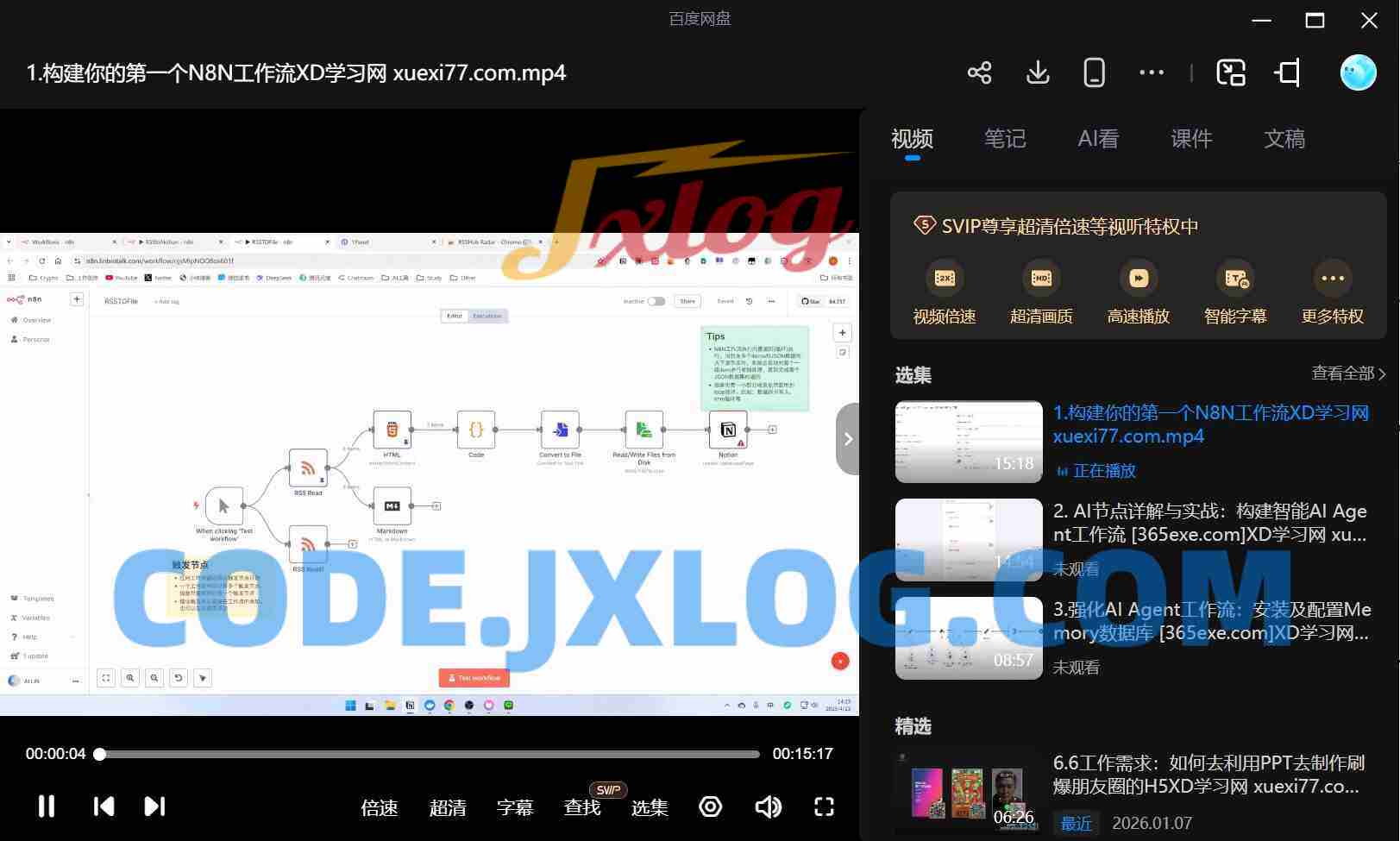Click thumbnail of episode 1 (15:18)
1400x841 pixels.
[x=969, y=442]
